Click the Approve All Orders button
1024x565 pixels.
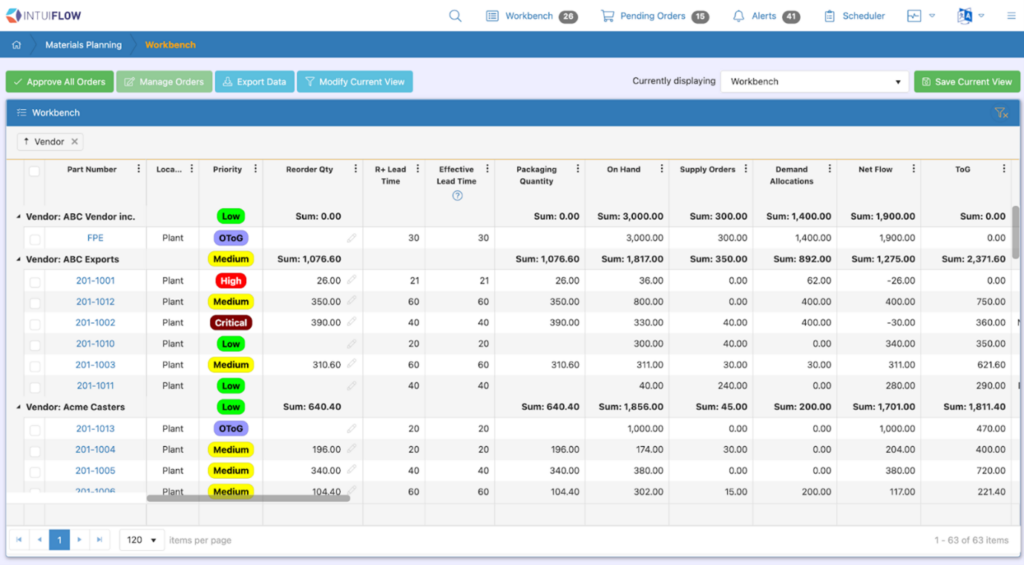pos(59,82)
